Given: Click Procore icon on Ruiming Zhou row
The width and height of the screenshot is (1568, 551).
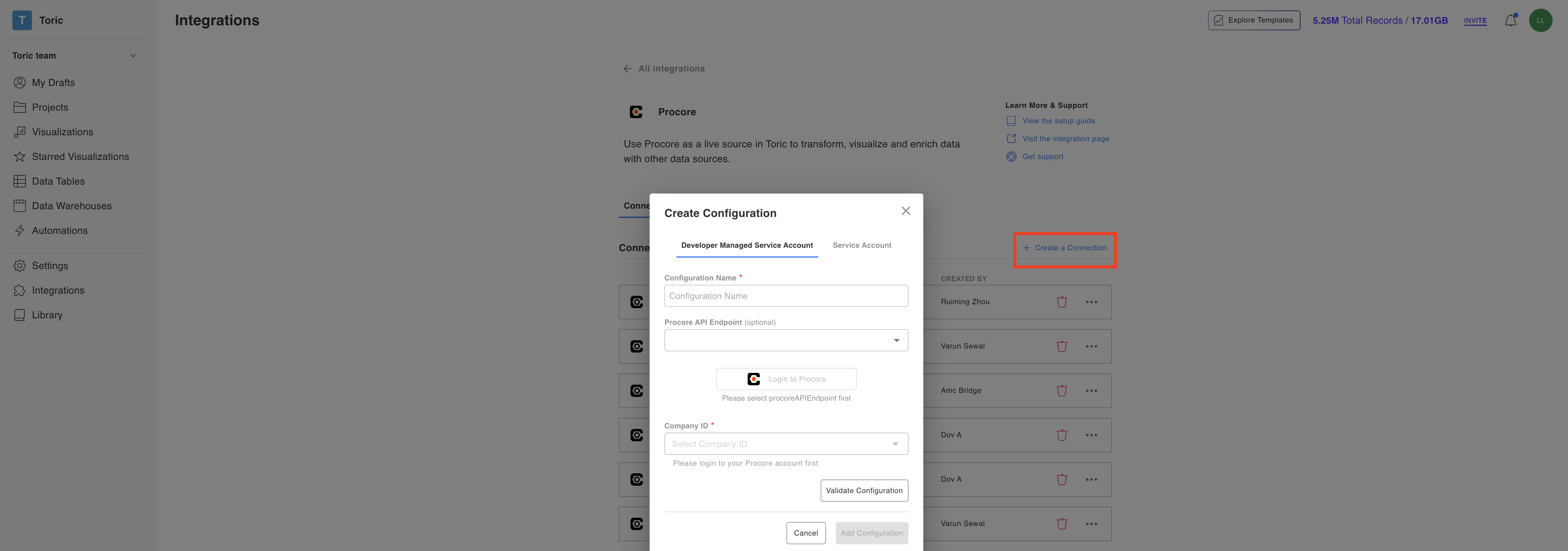Looking at the screenshot, I should [637, 302].
